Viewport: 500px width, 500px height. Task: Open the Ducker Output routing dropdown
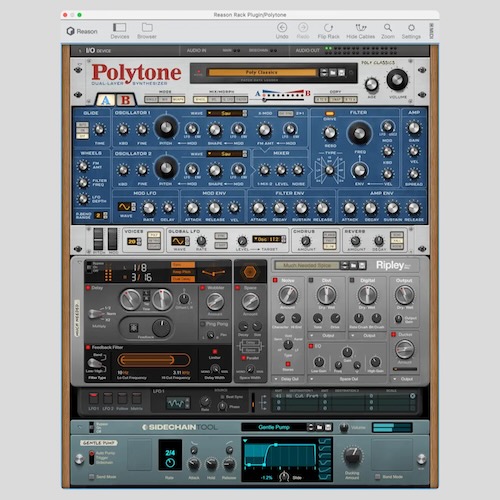[x=405, y=379]
